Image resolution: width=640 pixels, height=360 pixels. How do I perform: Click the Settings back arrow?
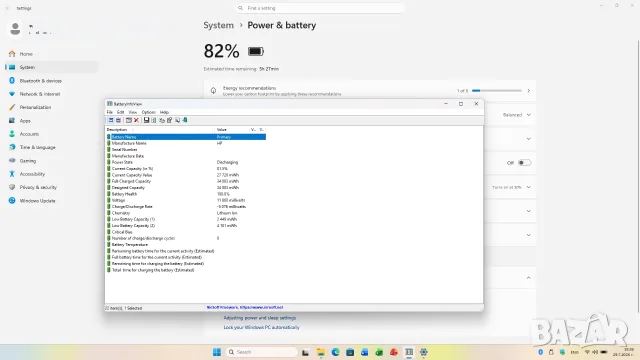pos(7,8)
